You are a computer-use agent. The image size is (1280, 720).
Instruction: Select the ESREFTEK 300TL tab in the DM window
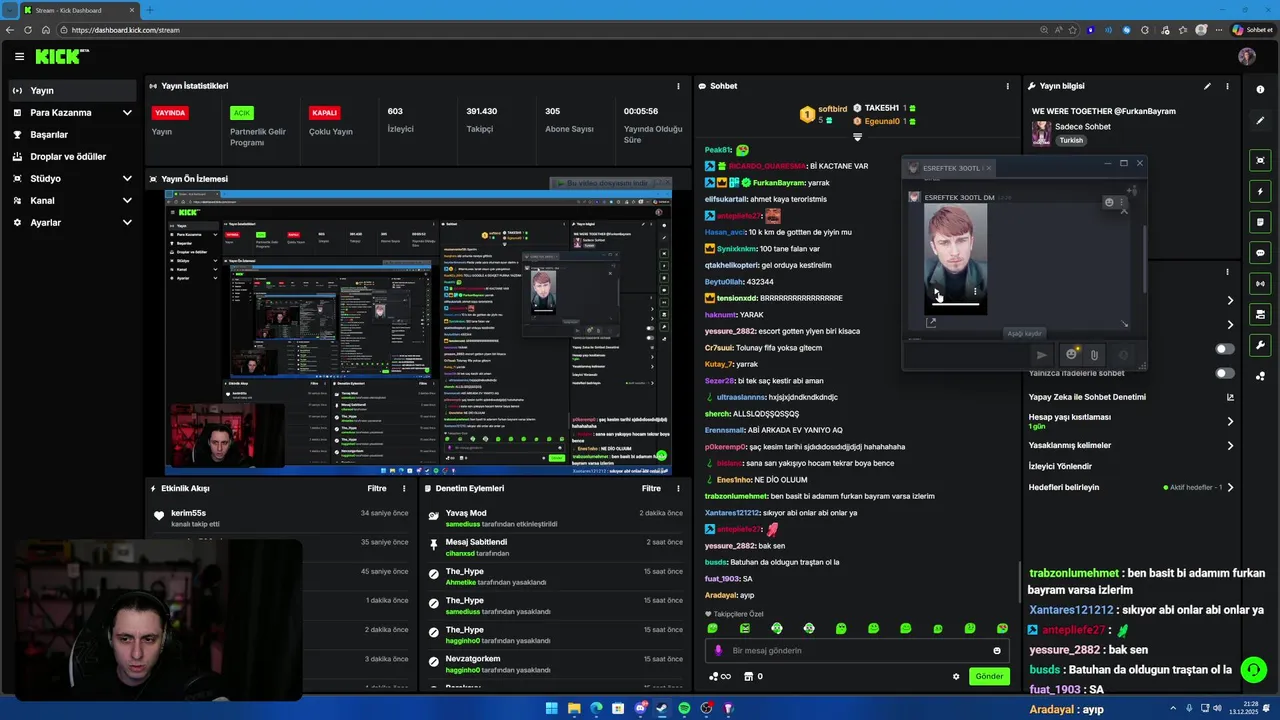point(949,168)
